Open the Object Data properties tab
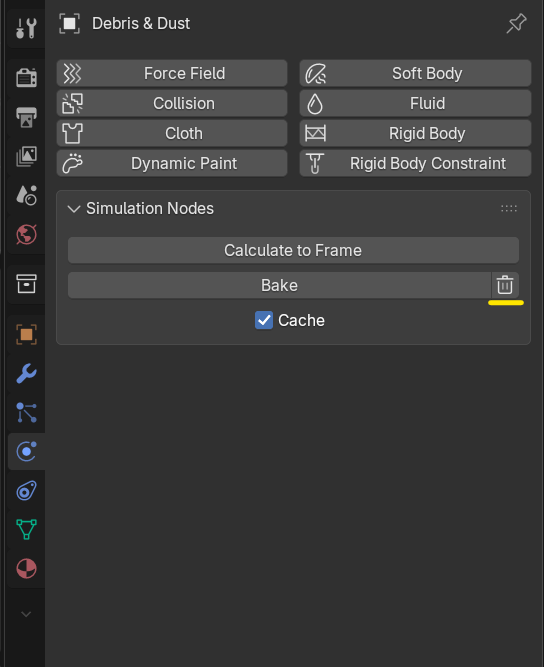Image resolution: width=544 pixels, height=667 pixels. coord(26,530)
